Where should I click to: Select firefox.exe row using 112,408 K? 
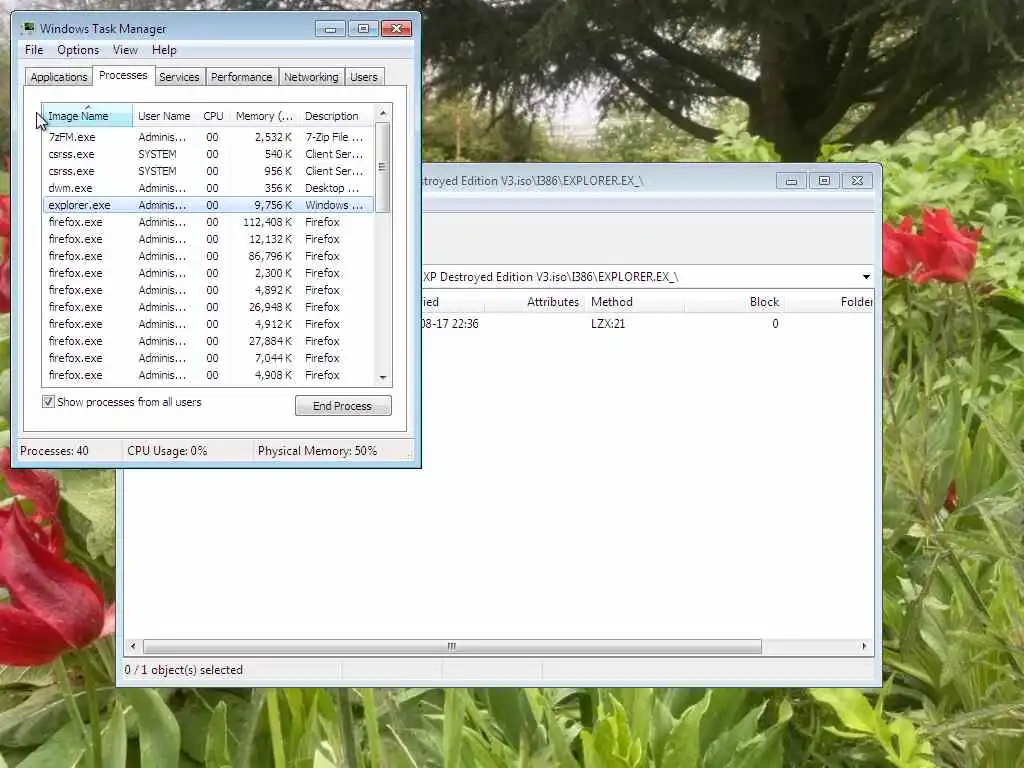208,222
